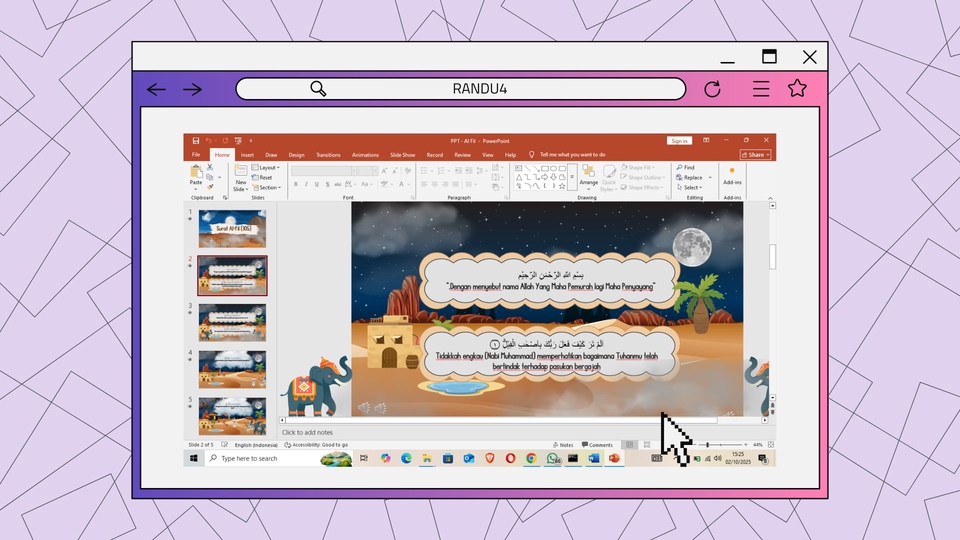Viewport: 960px width, 540px height.
Task: Expand the Layout dropdown
Action: [268, 167]
